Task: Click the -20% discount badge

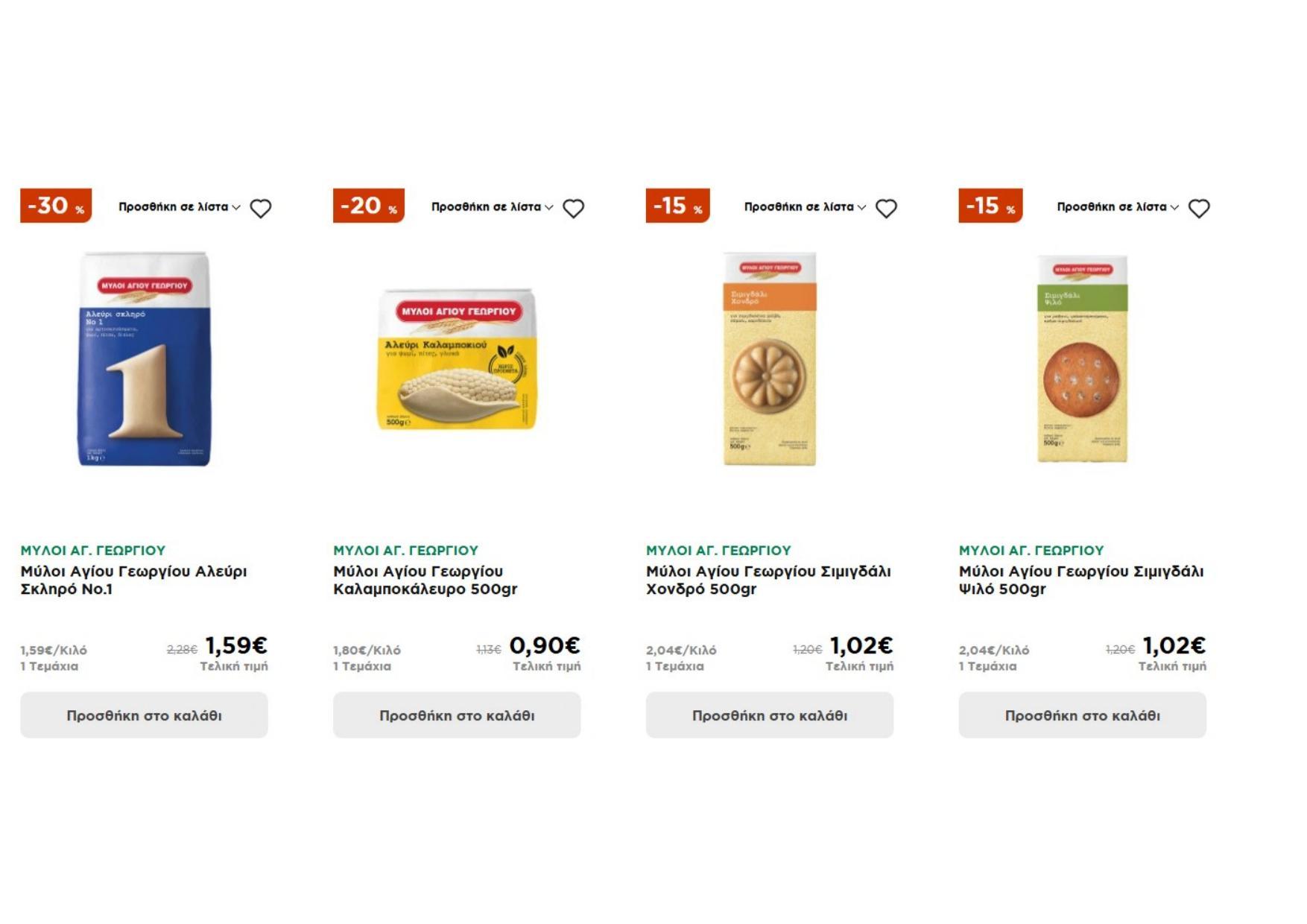Action: tap(369, 206)
